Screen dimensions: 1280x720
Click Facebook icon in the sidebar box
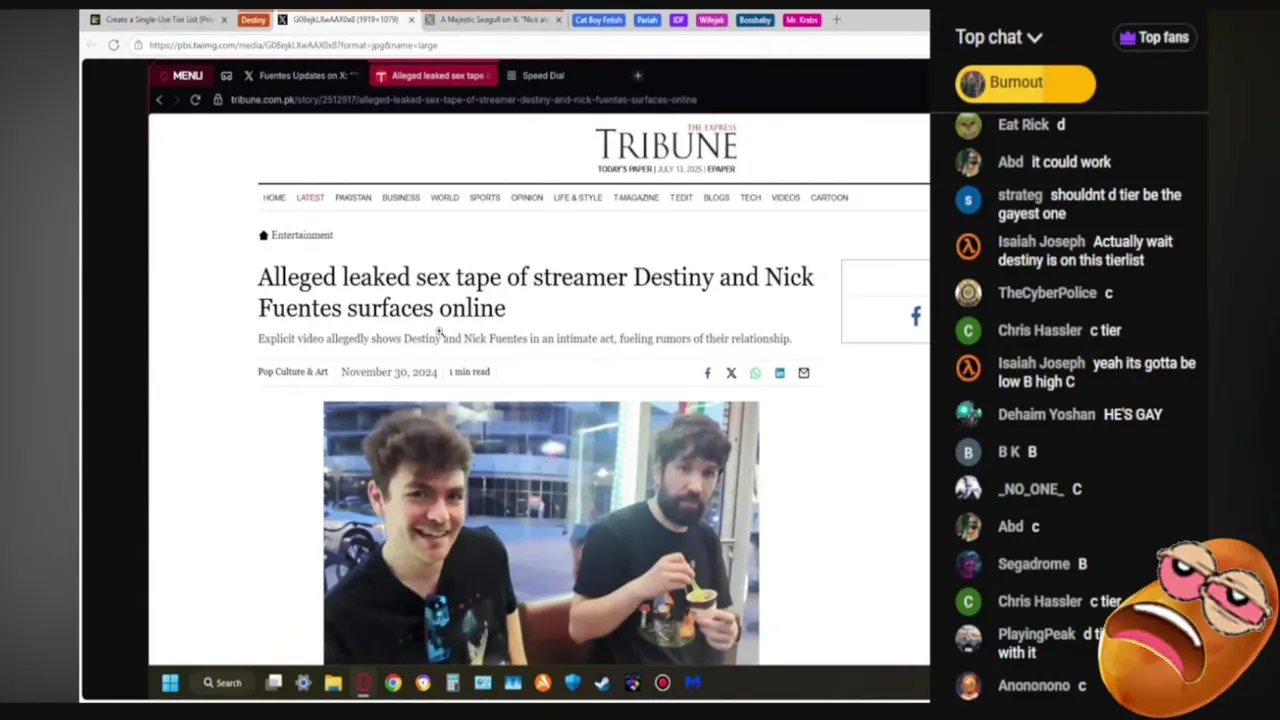pyautogui.click(x=915, y=316)
